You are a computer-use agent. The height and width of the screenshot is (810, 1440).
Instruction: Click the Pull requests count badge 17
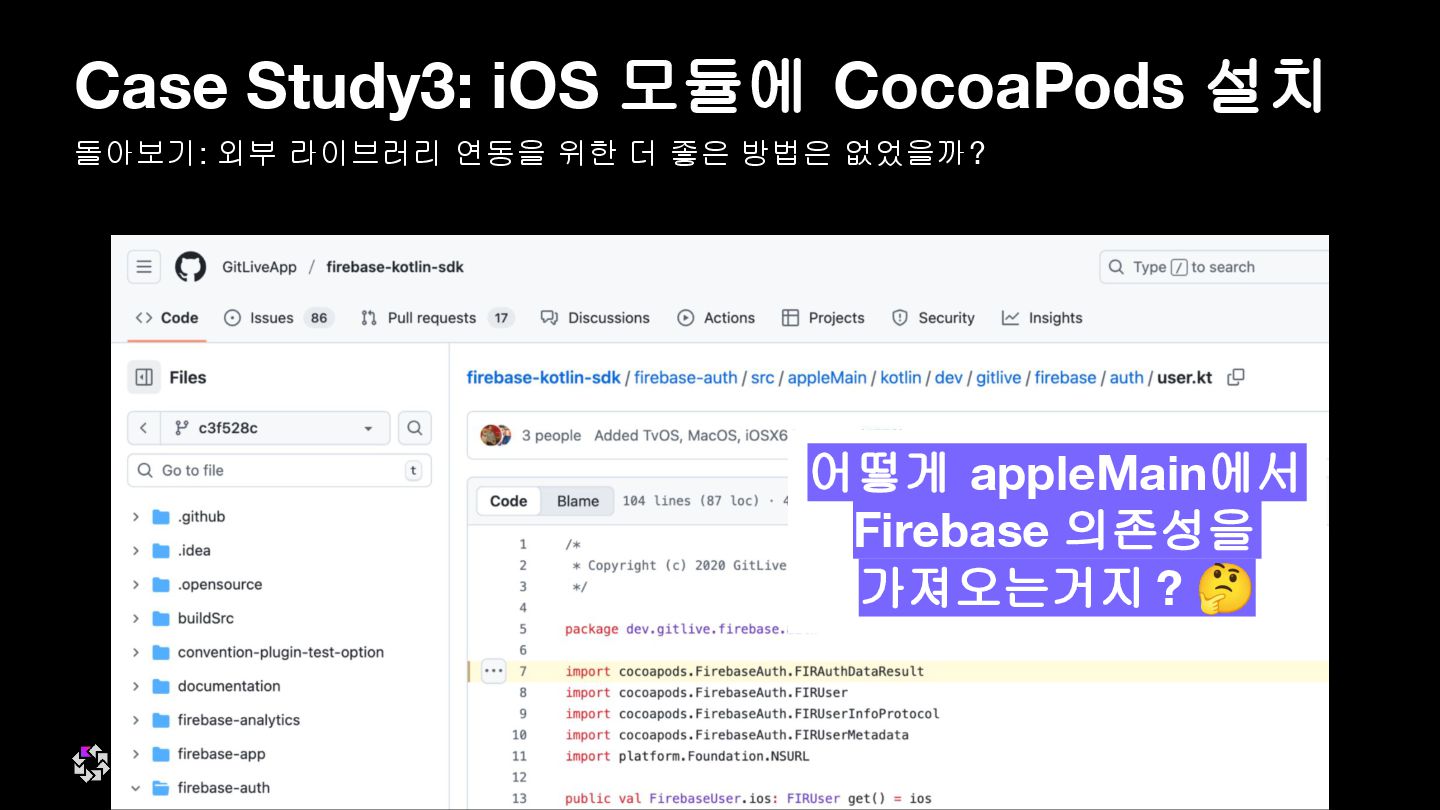(501, 318)
